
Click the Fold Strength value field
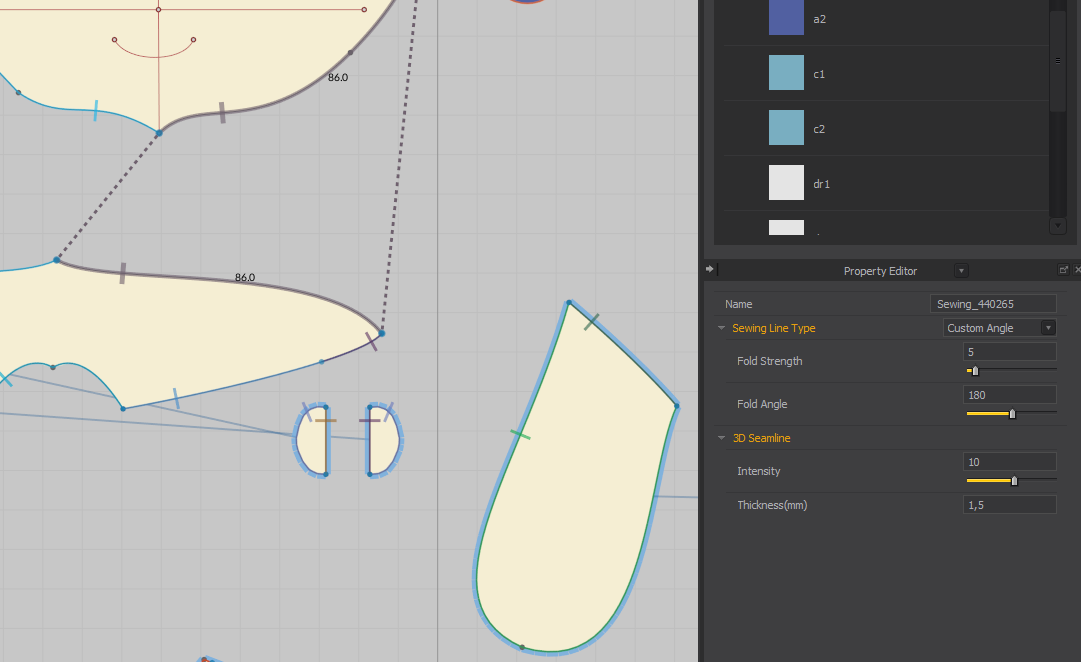point(1009,352)
